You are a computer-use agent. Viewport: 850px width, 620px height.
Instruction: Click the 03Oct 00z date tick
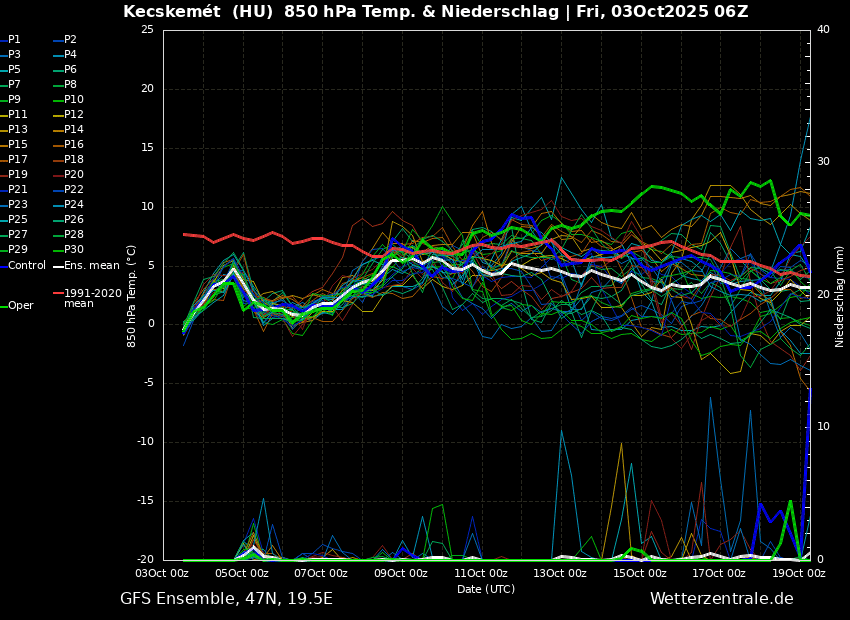click(163, 573)
